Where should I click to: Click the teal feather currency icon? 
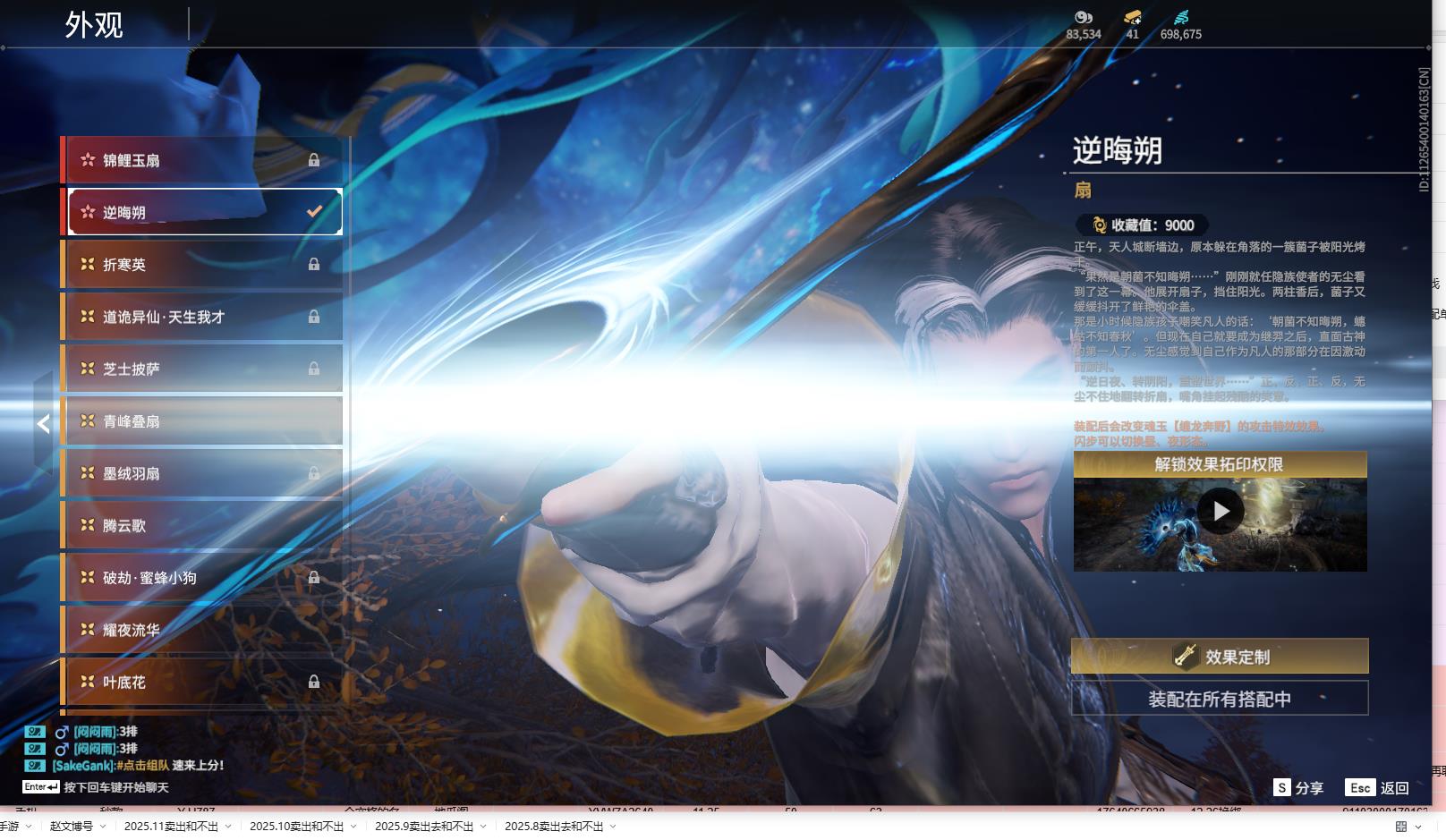click(1181, 17)
